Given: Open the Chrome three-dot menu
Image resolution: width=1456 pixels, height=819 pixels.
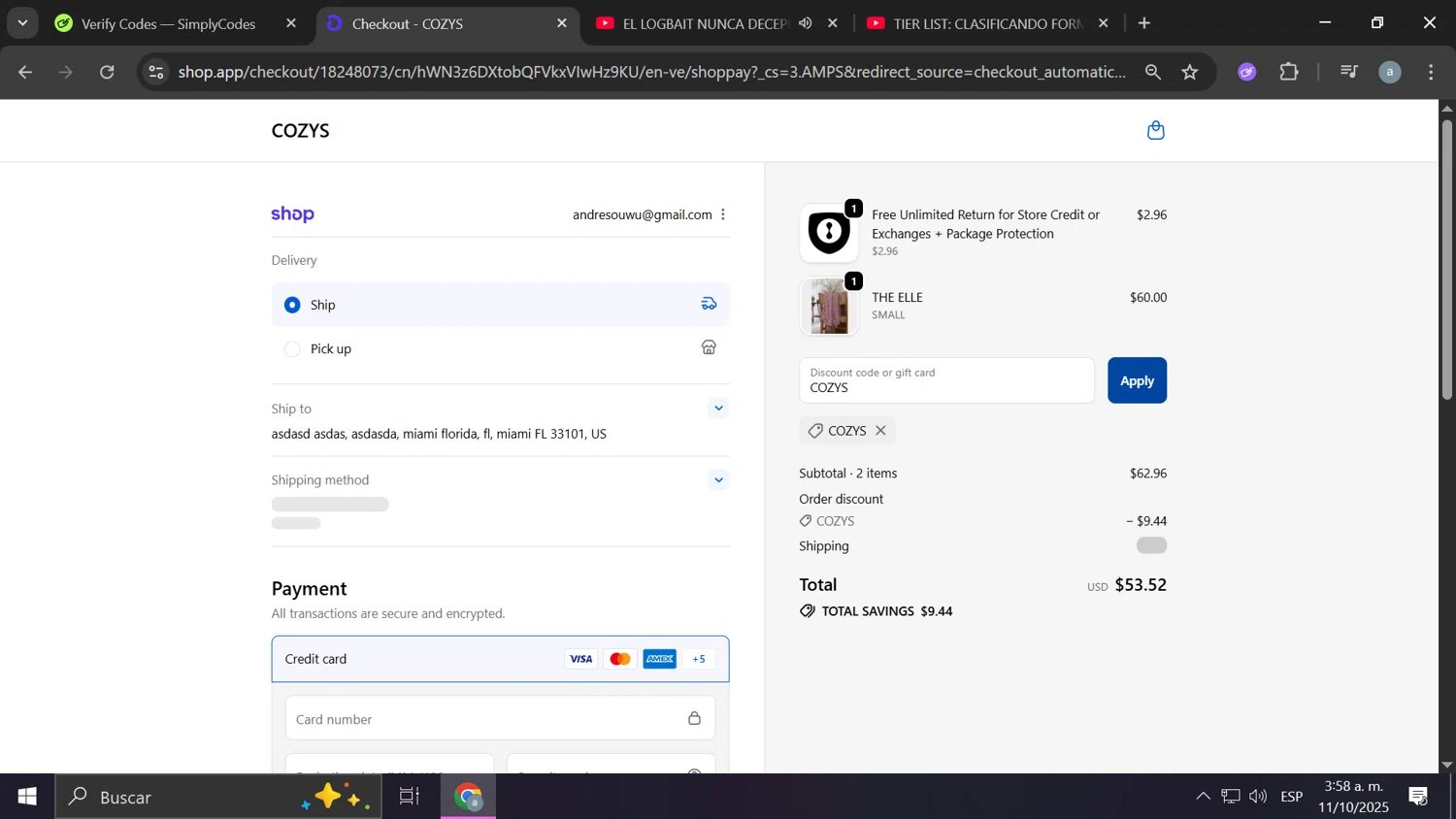Looking at the screenshot, I should click(1432, 72).
